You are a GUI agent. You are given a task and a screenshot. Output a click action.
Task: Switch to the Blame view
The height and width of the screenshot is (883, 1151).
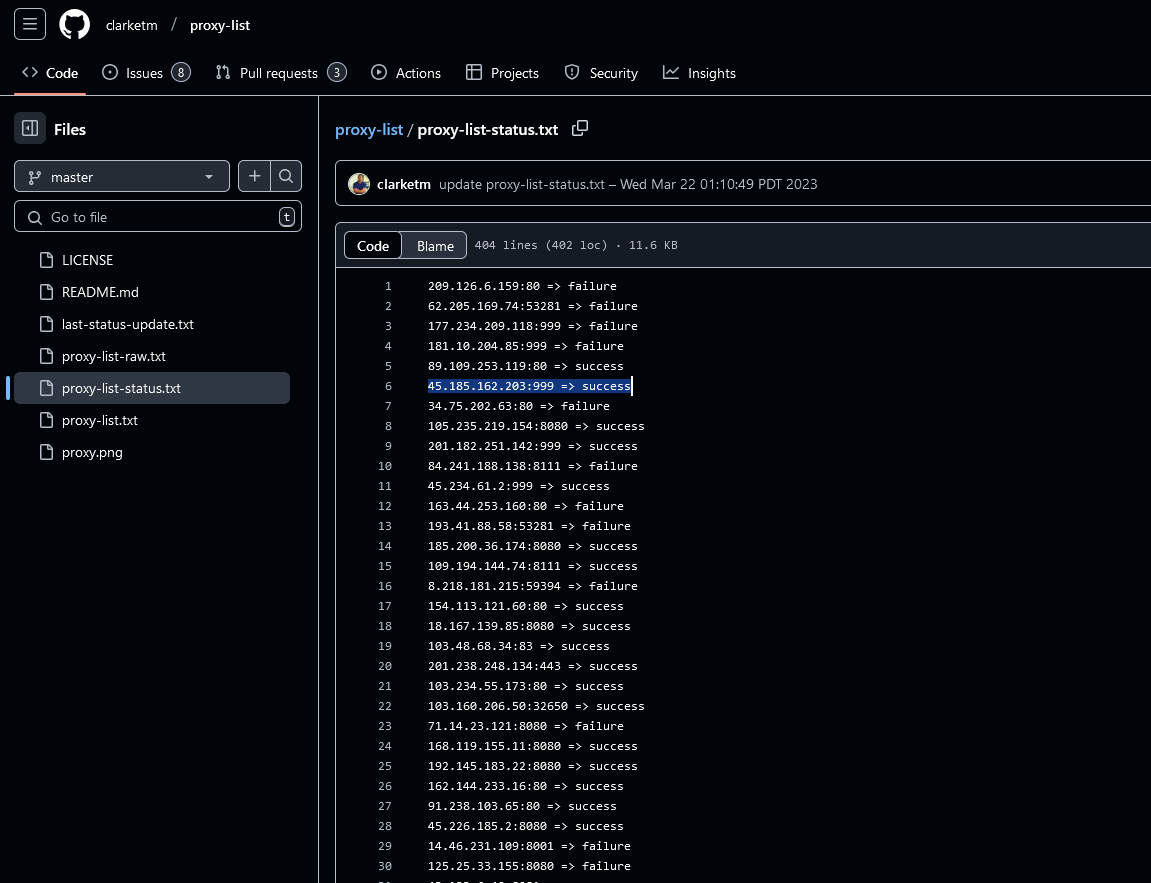(x=434, y=245)
